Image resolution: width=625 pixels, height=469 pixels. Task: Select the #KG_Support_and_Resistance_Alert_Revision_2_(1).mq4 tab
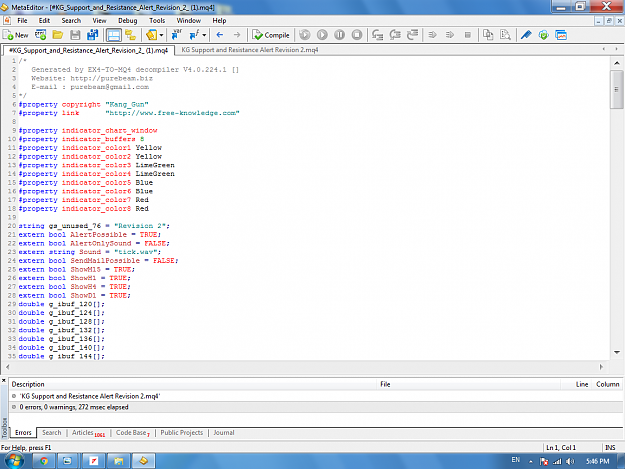(88, 50)
